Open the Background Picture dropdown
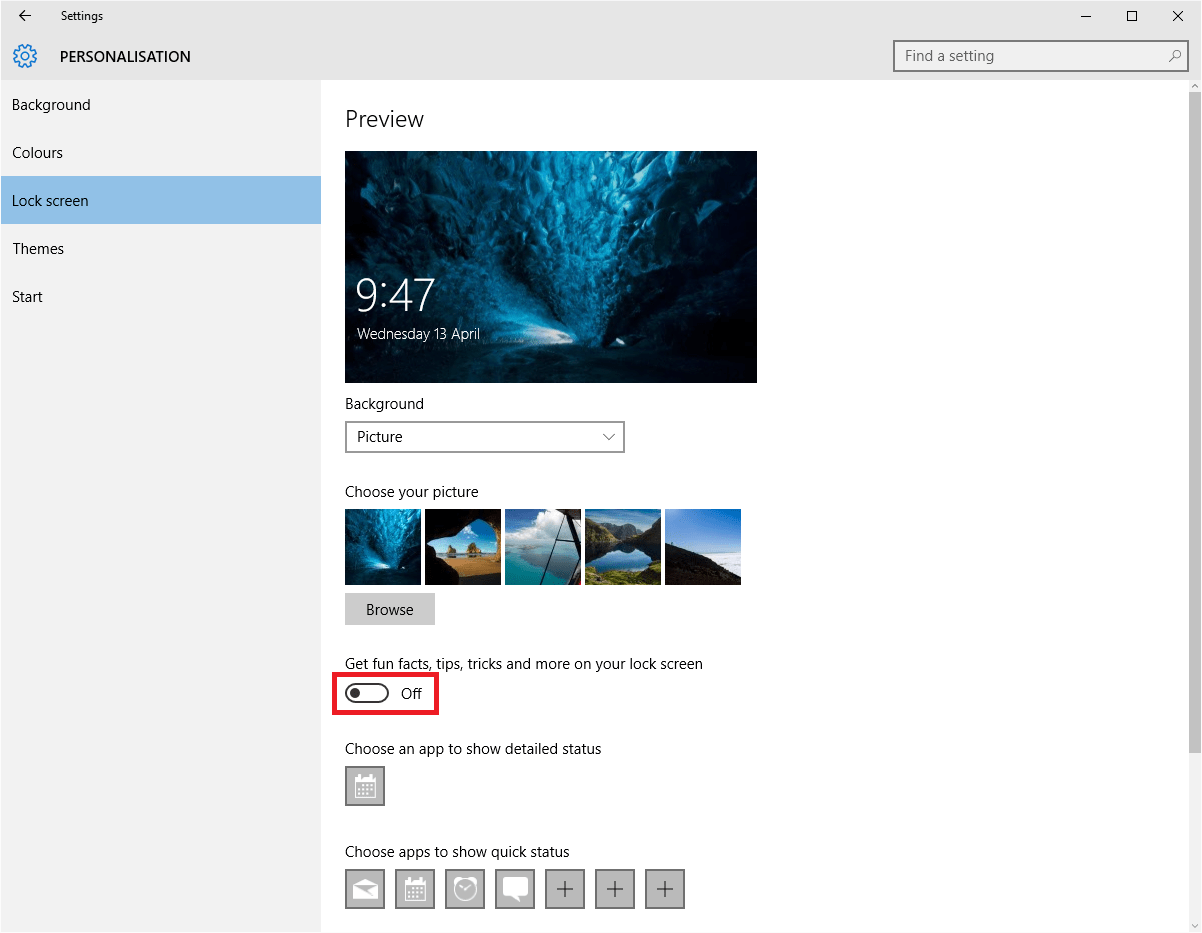This screenshot has width=1202, height=933. [x=485, y=437]
